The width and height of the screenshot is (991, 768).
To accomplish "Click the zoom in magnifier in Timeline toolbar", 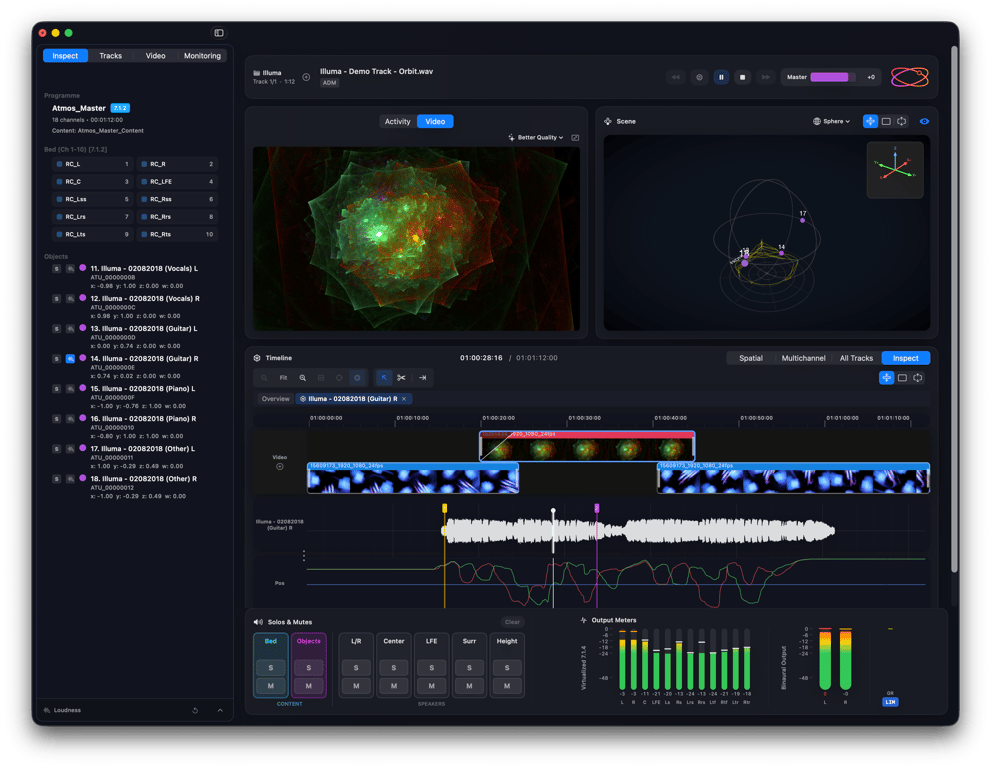I will click(x=302, y=378).
